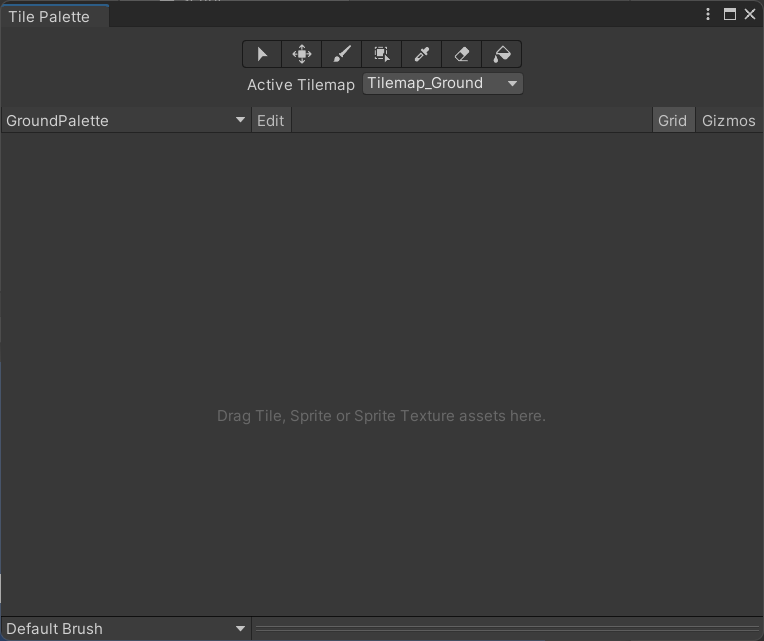Select the Select tool arrow icon
The width and height of the screenshot is (764, 641).
262,54
